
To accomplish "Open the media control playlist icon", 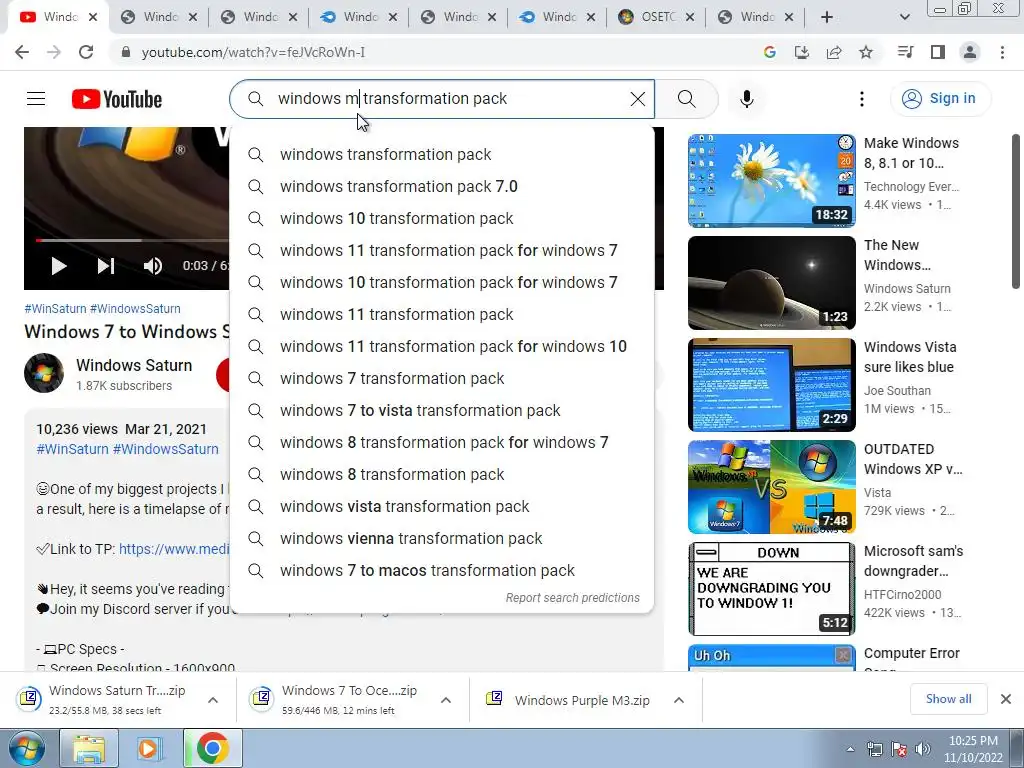I will pyautogui.click(x=905, y=52).
